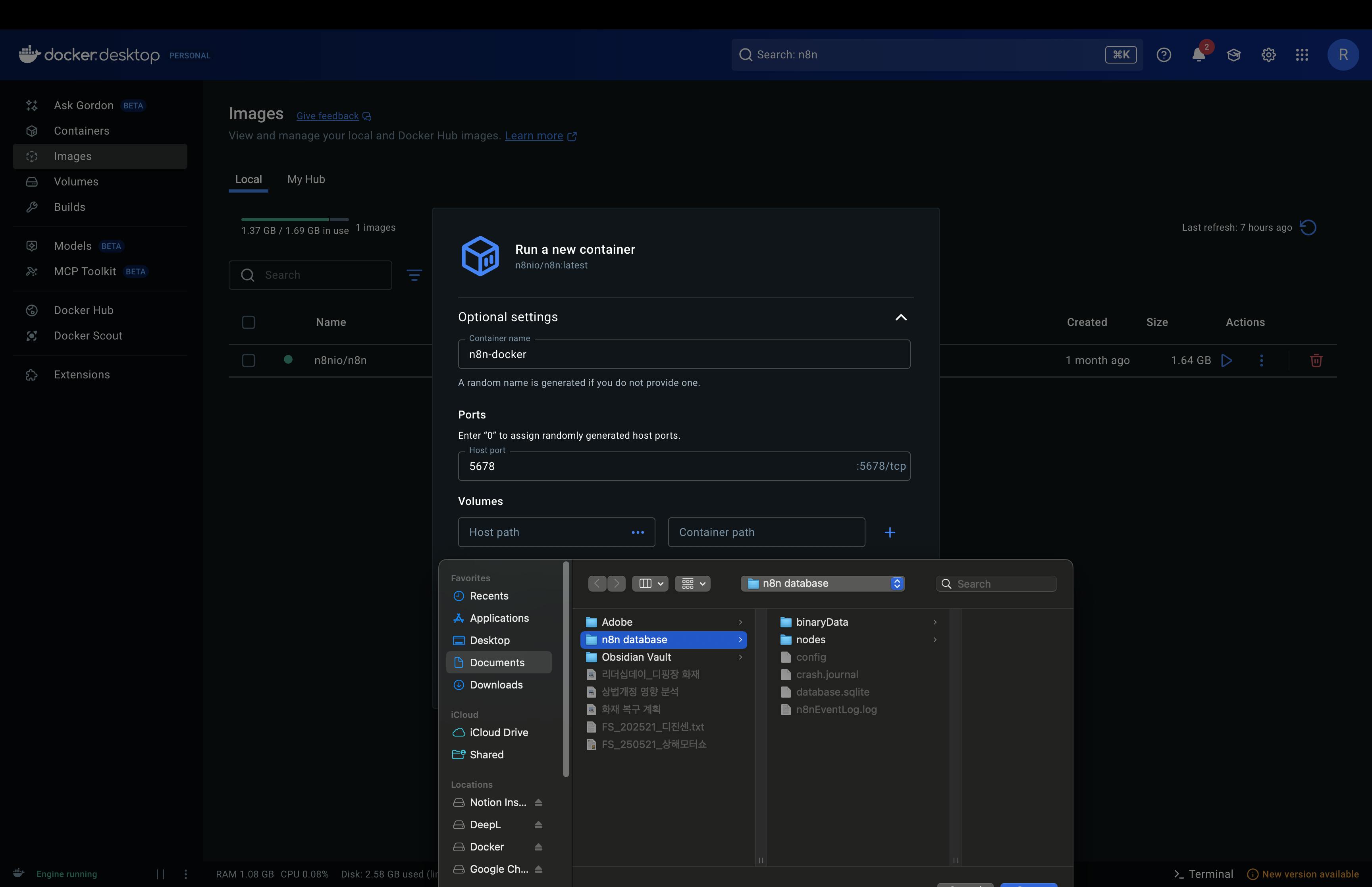Browse host path with ellipsis icon
Screen dimensions: 1372x887
637,533
